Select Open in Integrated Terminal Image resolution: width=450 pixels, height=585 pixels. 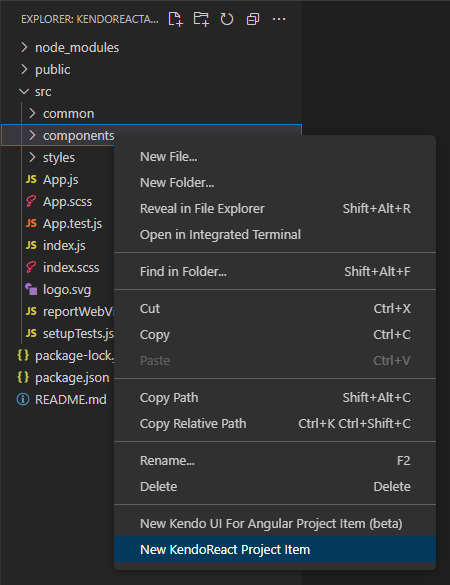point(275,235)
